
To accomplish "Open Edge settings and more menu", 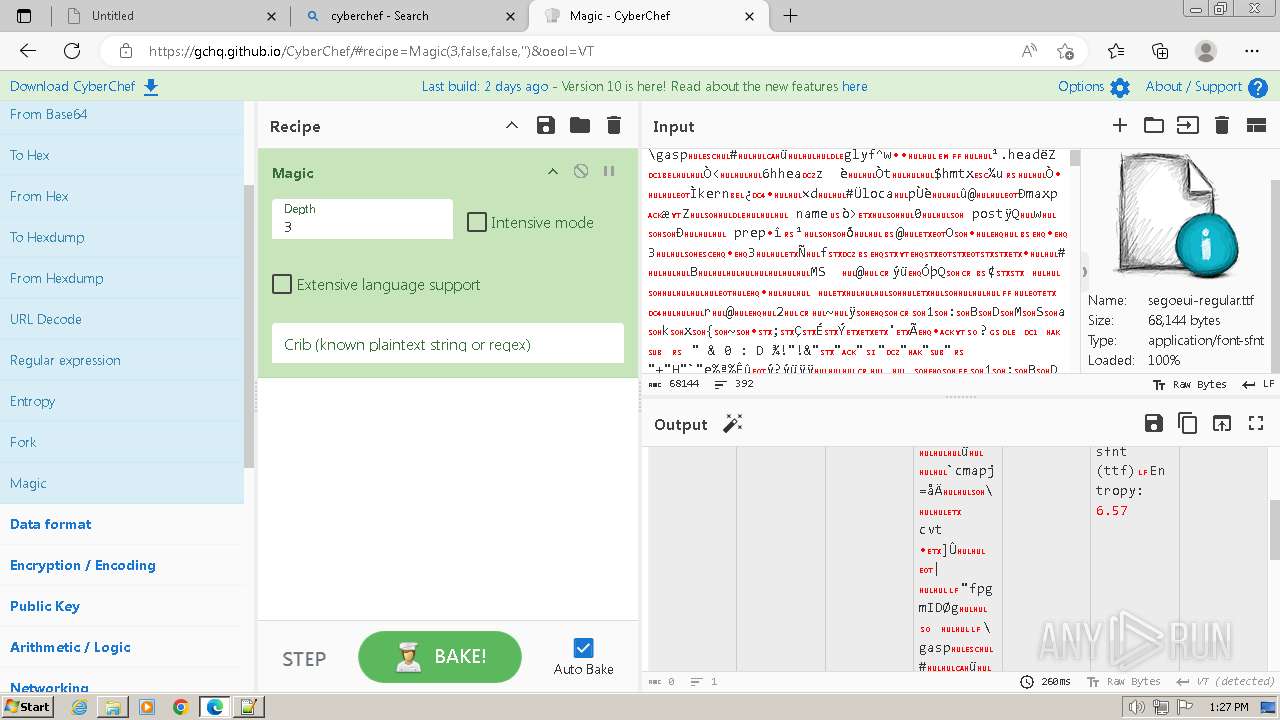I will click(1252, 51).
